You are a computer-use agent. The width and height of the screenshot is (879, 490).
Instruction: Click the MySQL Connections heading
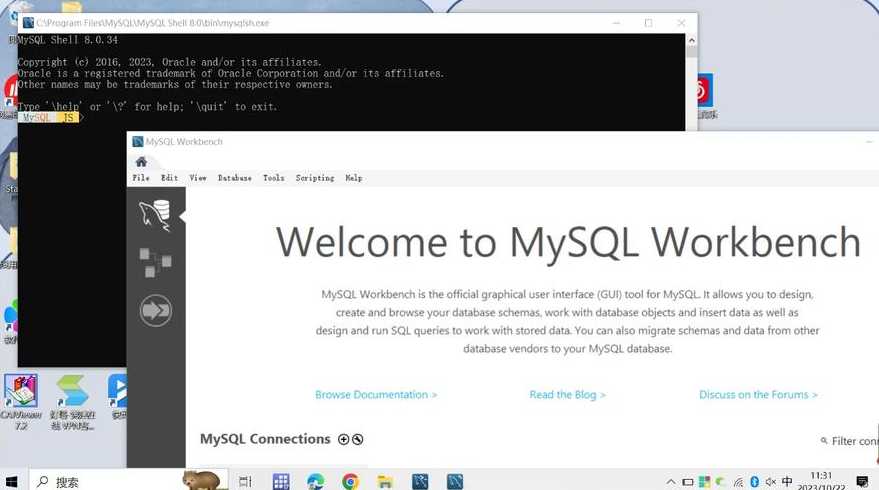coord(265,439)
